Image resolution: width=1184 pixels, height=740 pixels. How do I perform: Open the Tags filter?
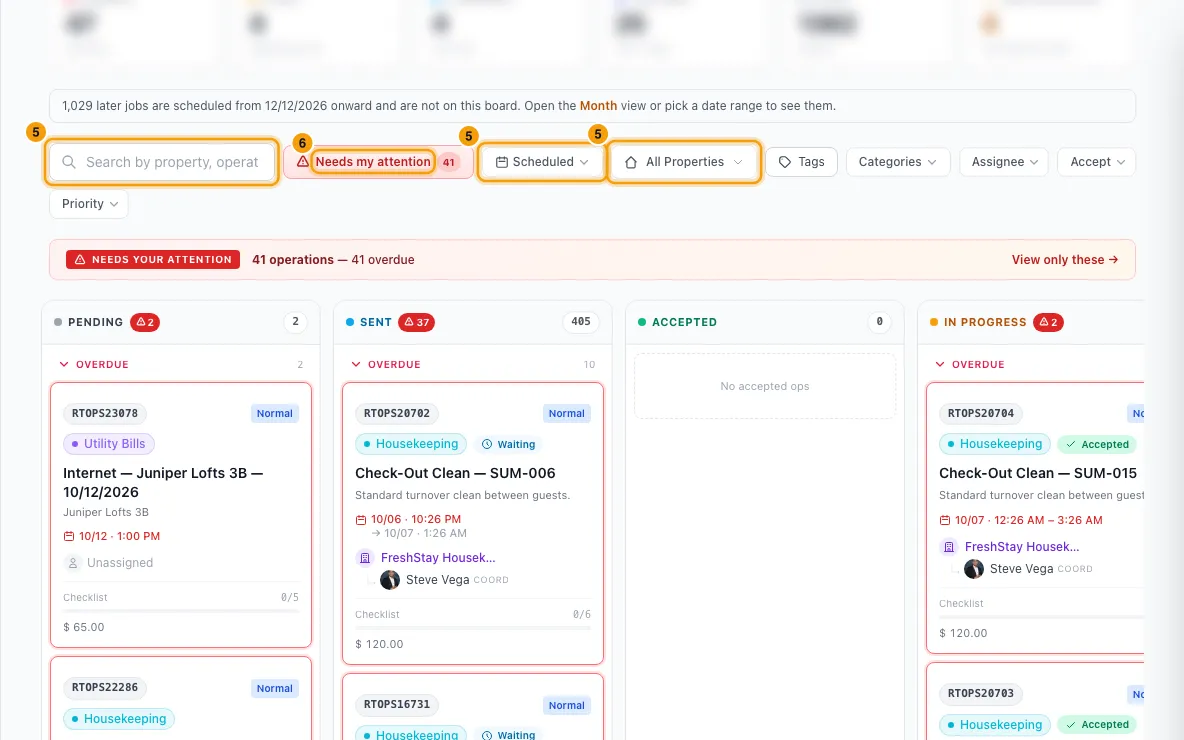[x=801, y=162]
